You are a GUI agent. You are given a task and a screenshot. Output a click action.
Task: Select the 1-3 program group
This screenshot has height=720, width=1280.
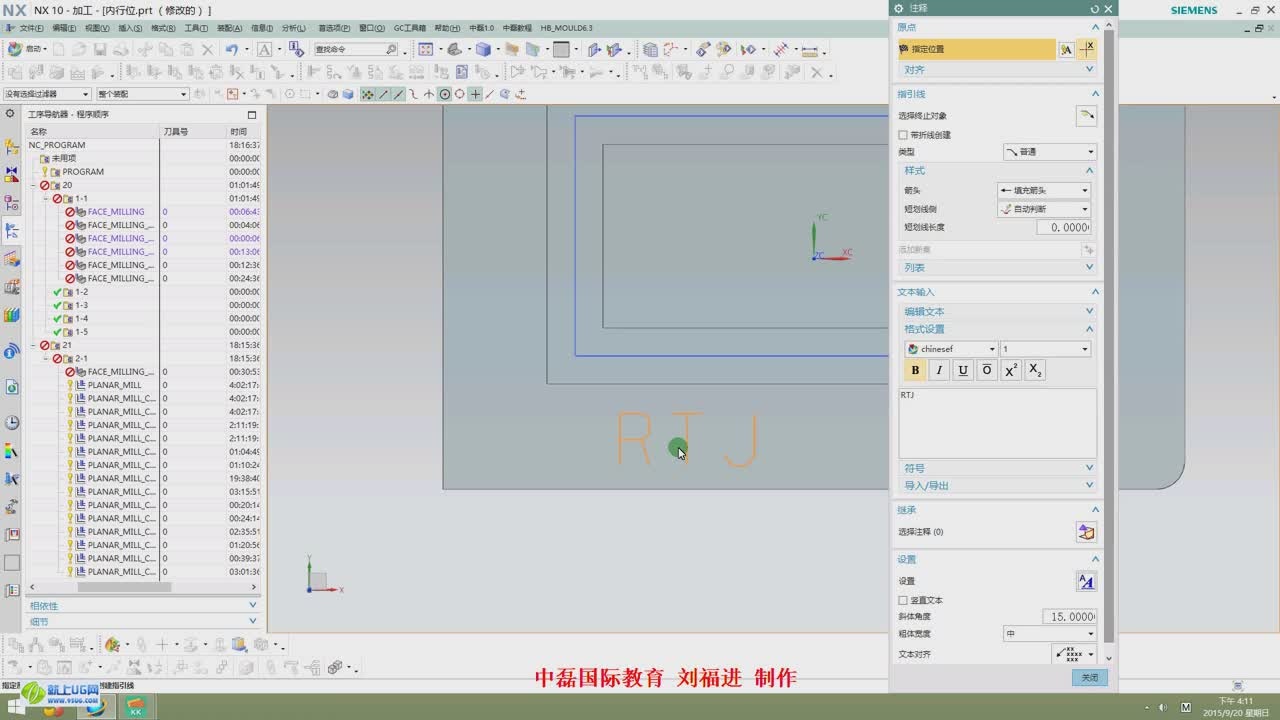[81, 305]
